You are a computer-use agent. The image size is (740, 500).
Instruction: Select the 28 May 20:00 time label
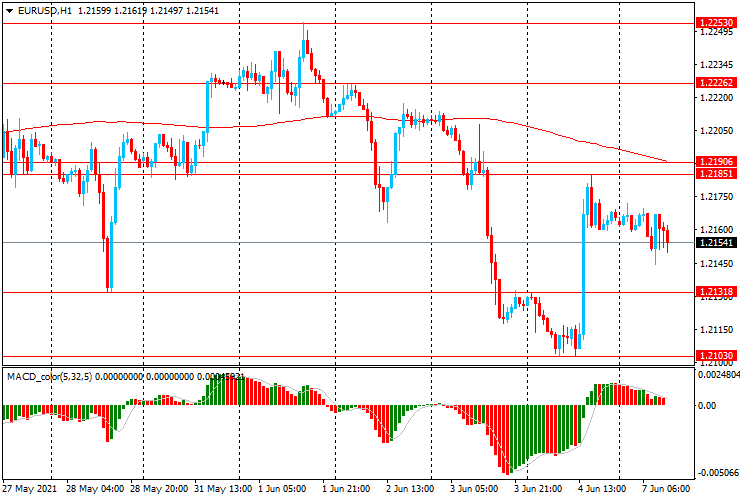[159, 489]
